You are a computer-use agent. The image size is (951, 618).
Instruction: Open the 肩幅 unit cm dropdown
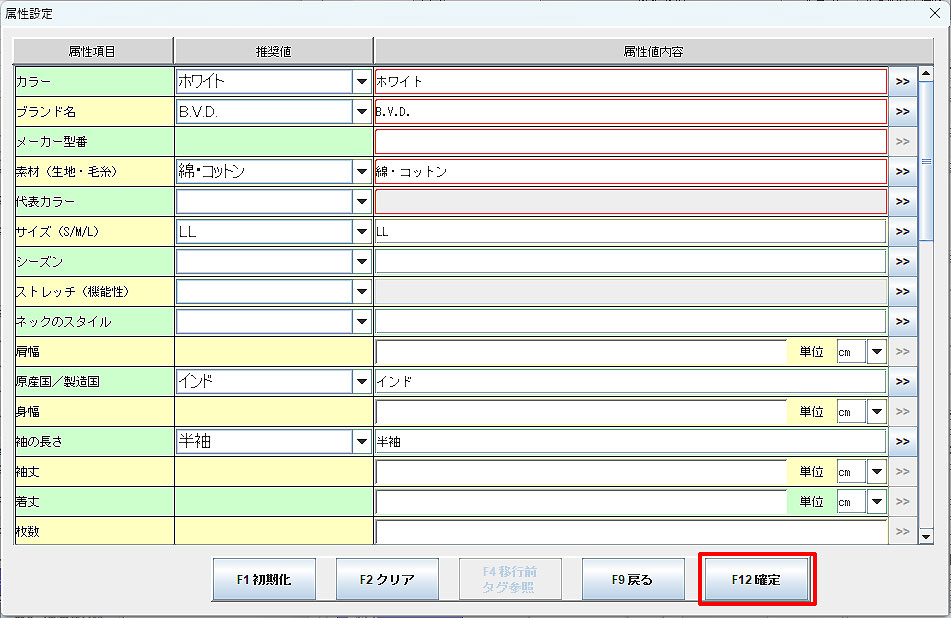(877, 352)
